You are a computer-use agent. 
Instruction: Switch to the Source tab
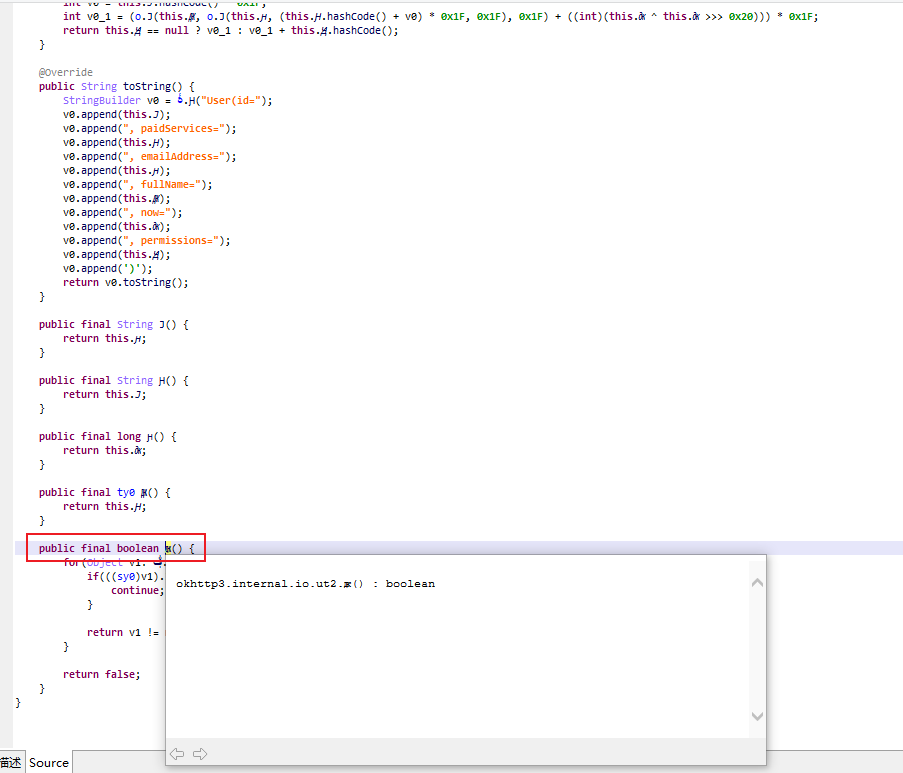(49, 762)
